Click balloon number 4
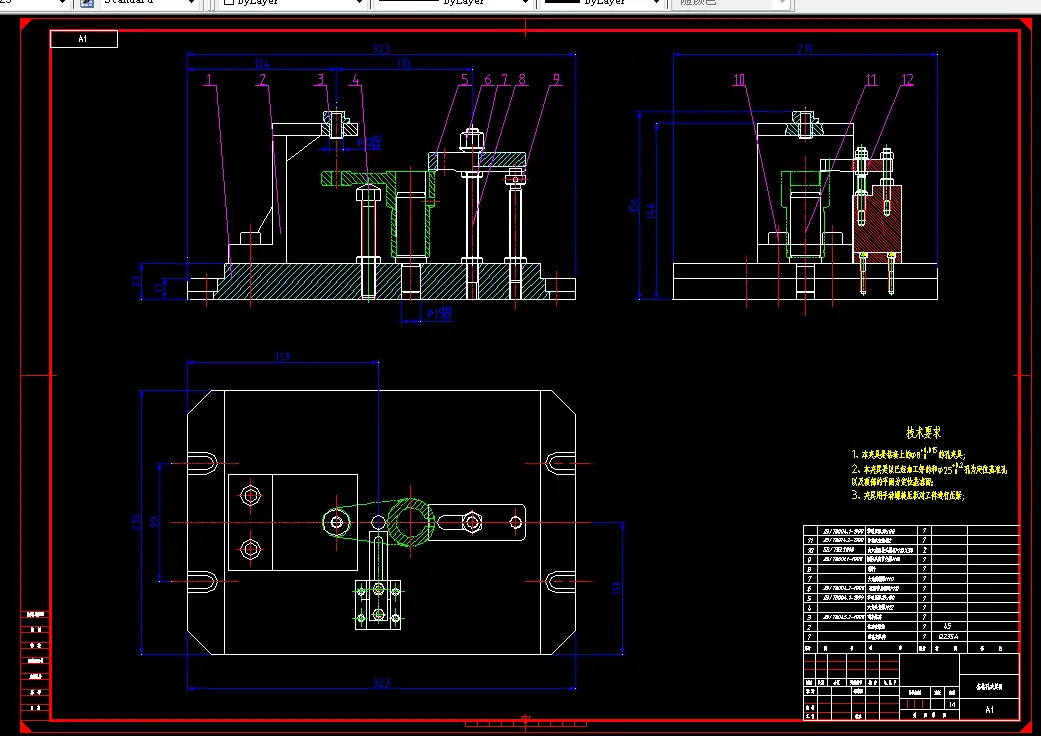 click(x=356, y=80)
